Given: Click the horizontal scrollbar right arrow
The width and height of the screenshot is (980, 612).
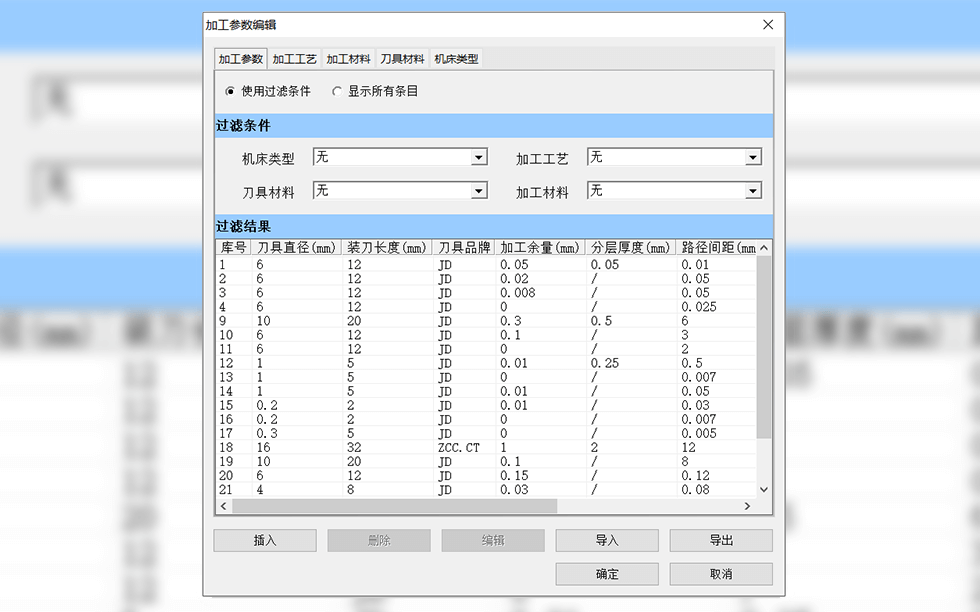Looking at the screenshot, I should [748, 506].
